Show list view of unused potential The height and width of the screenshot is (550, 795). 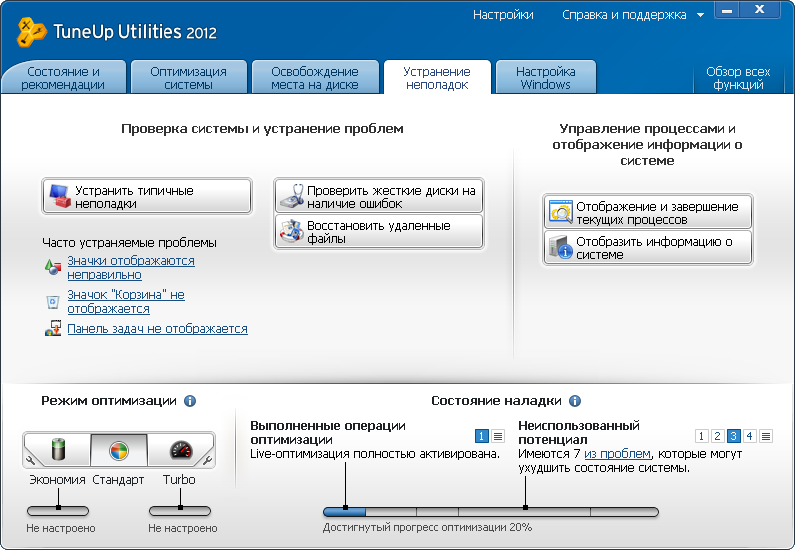(x=766, y=435)
